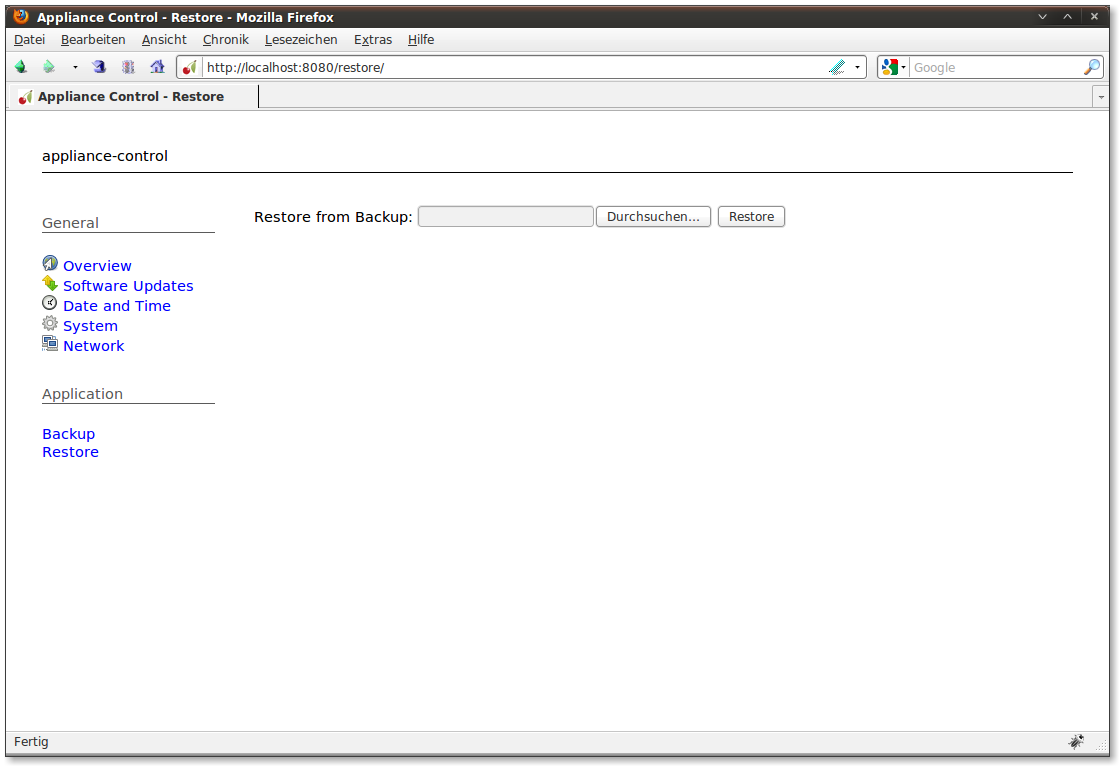
Task: Open the Chronik menu
Action: pyautogui.click(x=226, y=40)
